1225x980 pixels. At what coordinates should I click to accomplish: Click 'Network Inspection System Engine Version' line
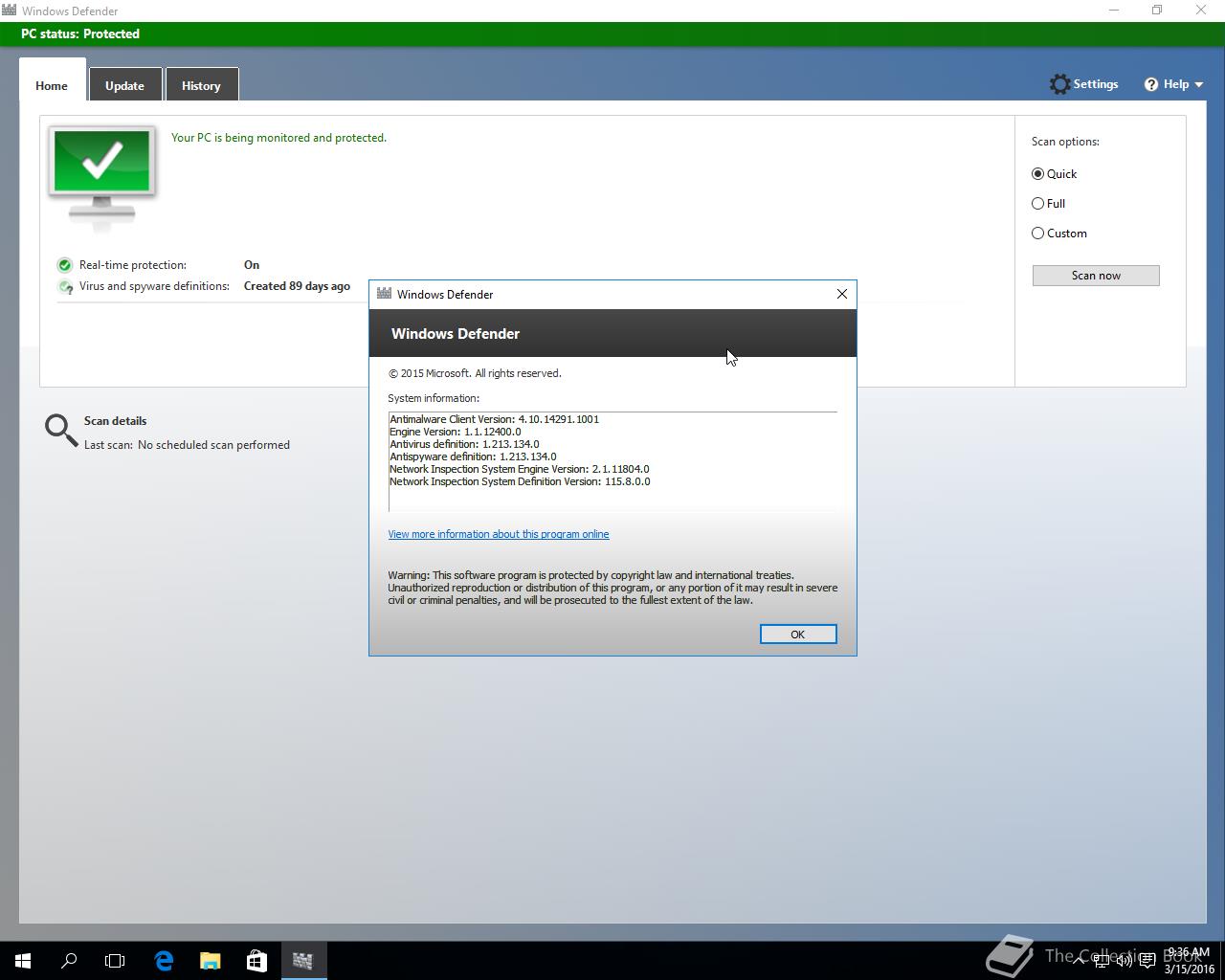click(520, 469)
